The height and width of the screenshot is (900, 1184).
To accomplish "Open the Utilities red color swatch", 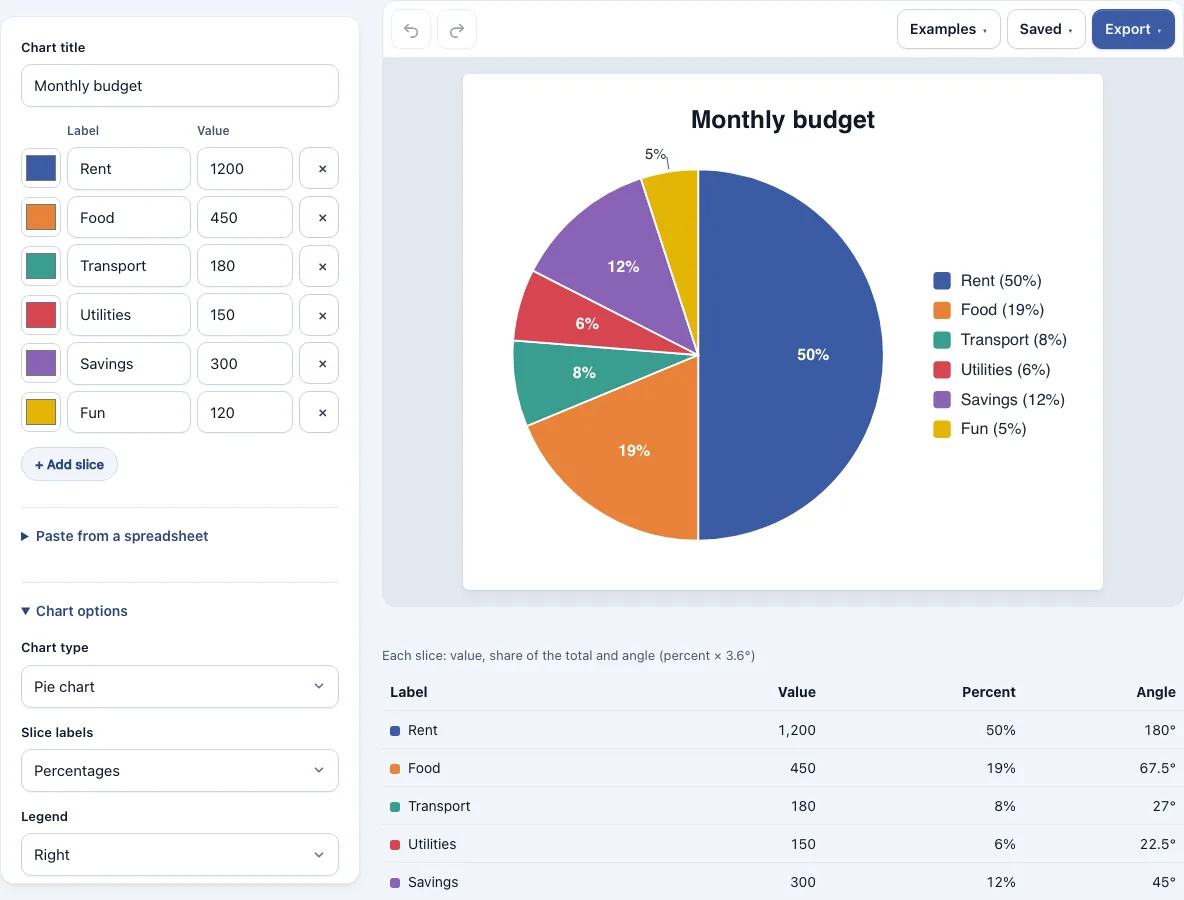I will tap(41, 315).
